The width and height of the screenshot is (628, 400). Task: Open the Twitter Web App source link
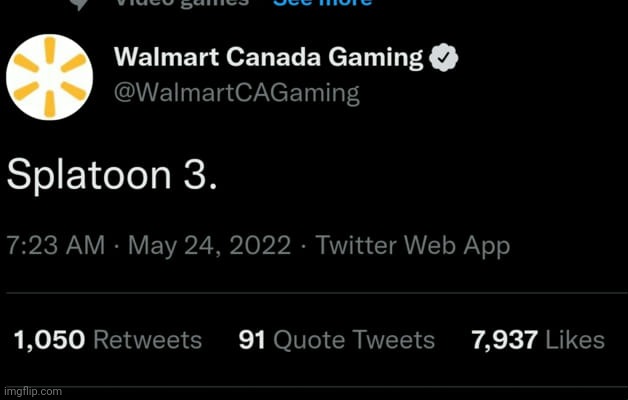point(412,245)
